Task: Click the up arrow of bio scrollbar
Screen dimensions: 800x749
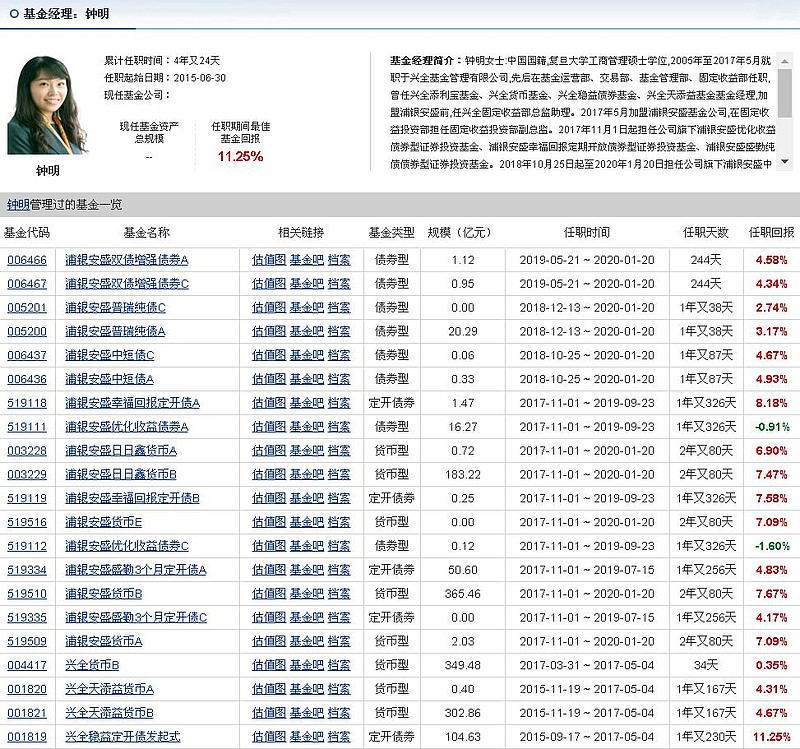Action: (x=785, y=61)
